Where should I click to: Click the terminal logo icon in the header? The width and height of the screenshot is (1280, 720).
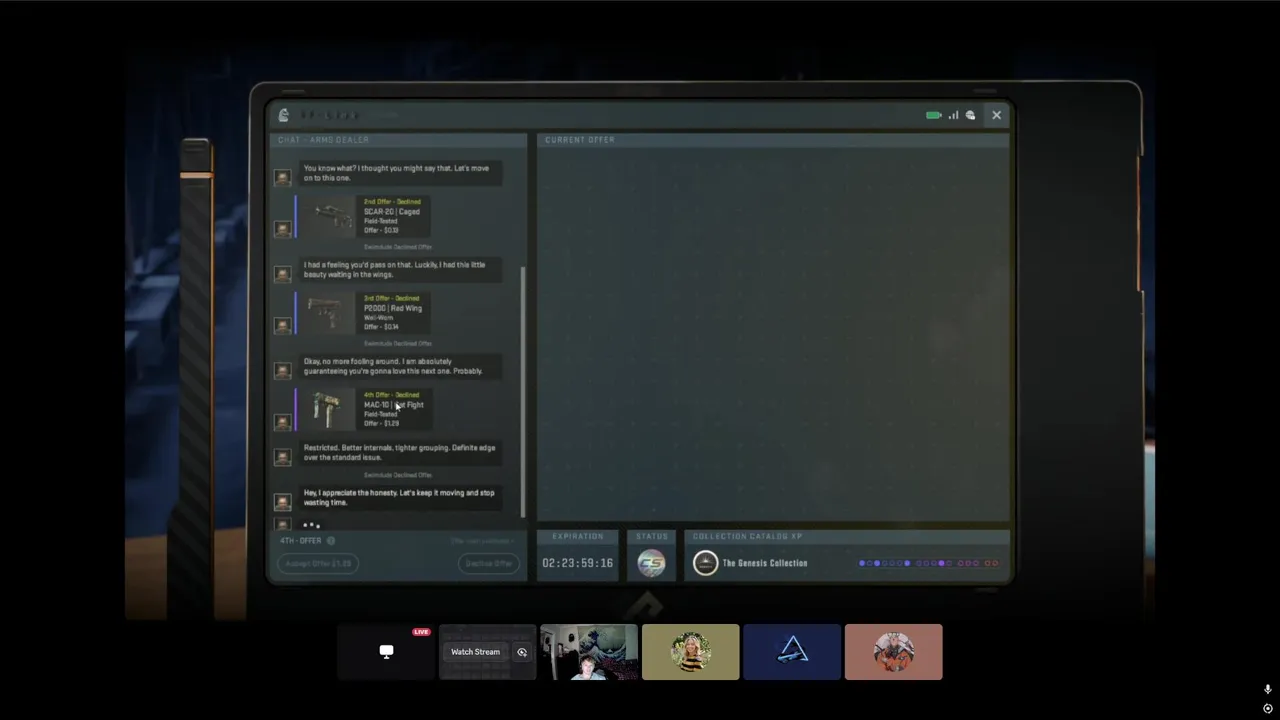284,115
